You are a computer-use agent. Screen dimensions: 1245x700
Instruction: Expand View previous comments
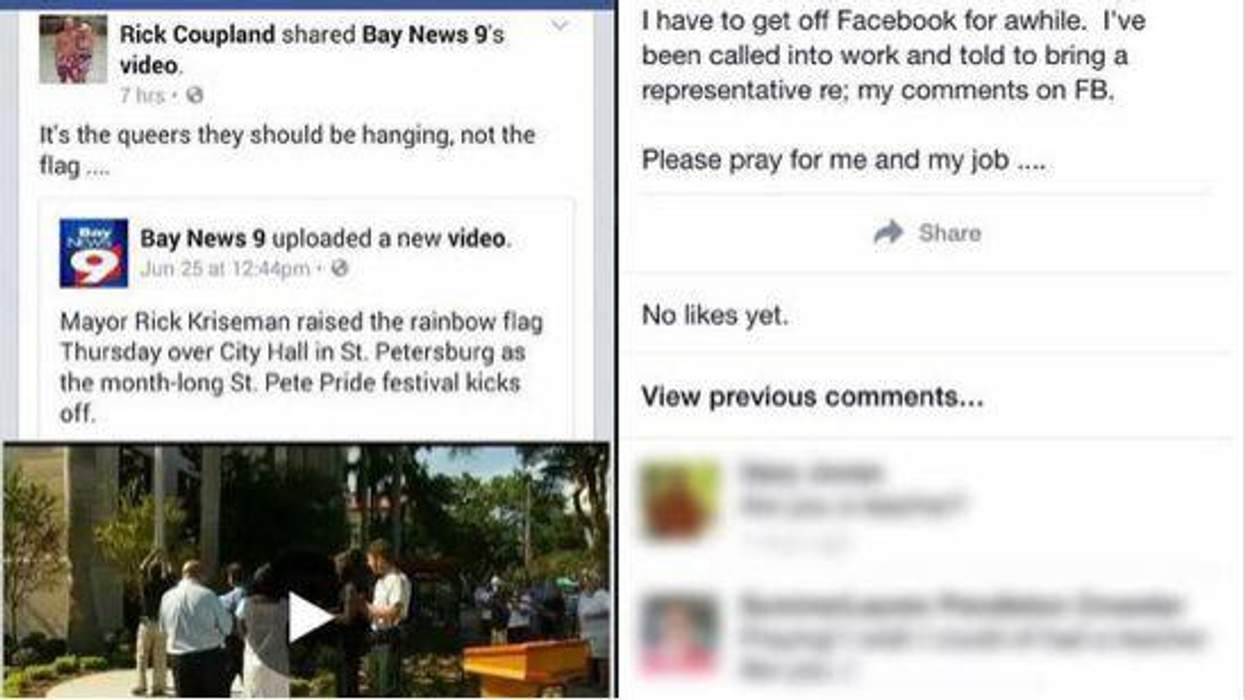tap(812, 397)
